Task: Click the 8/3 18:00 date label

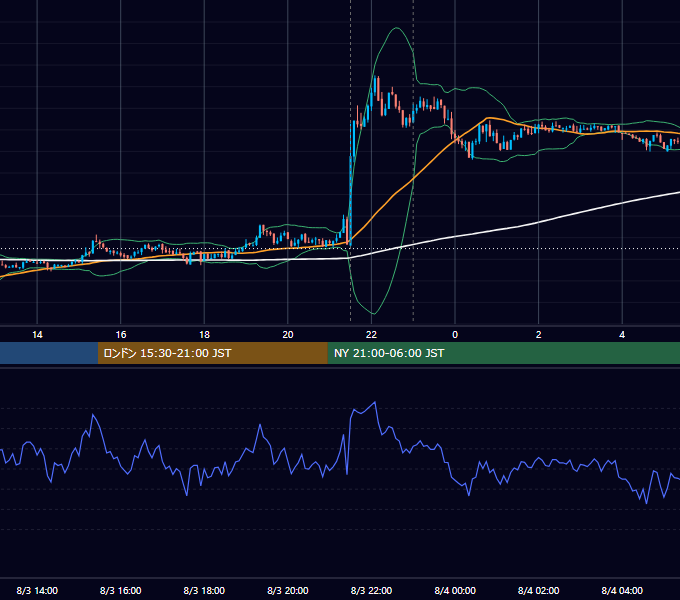Action: coord(204,590)
